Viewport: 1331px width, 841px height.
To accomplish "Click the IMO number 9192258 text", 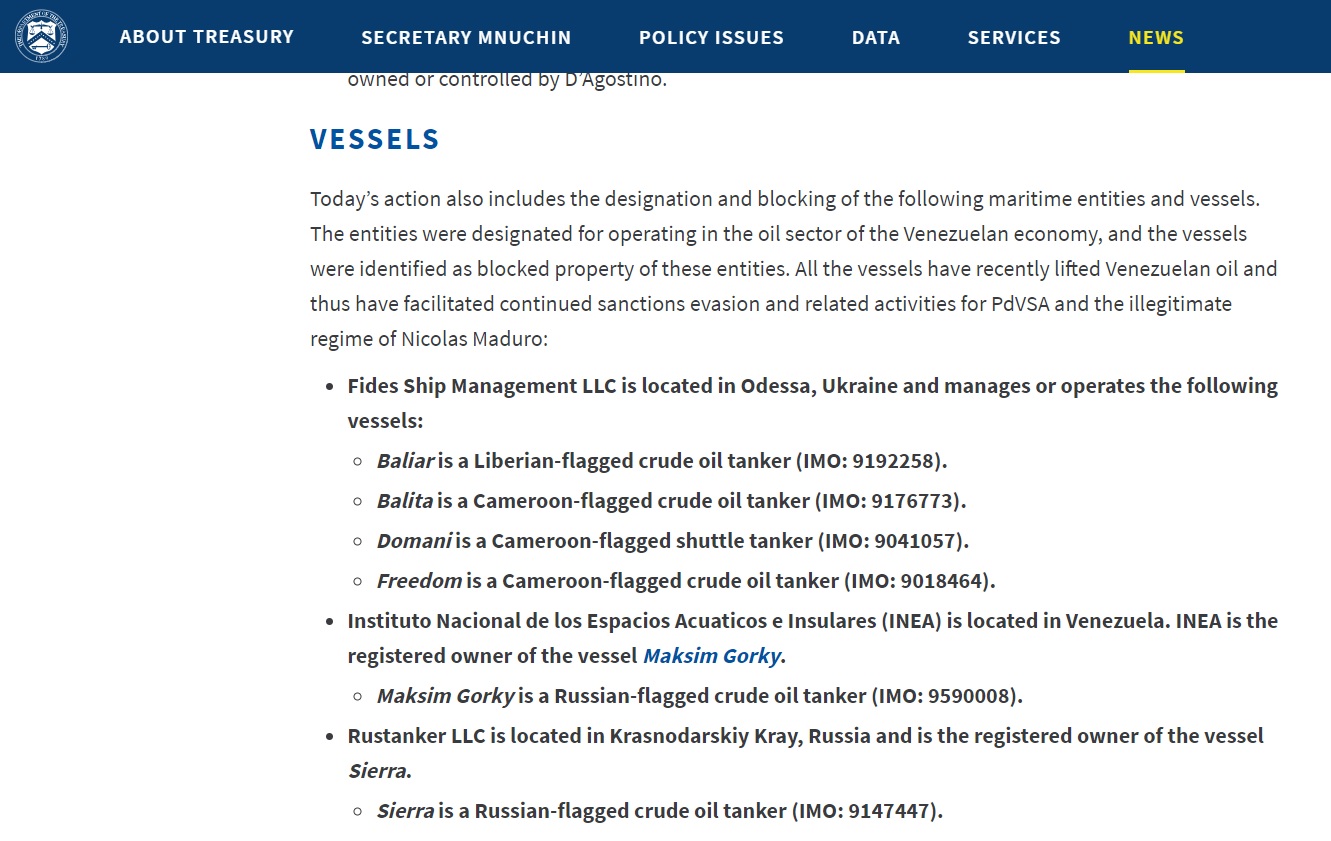I will pyautogui.click(x=893, y=461).
